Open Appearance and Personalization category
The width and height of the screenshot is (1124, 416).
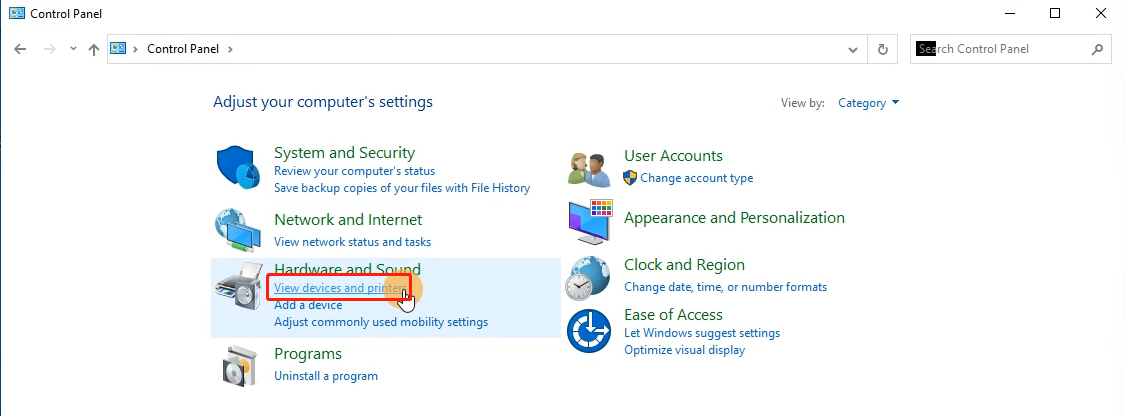[x=734, y=217]
